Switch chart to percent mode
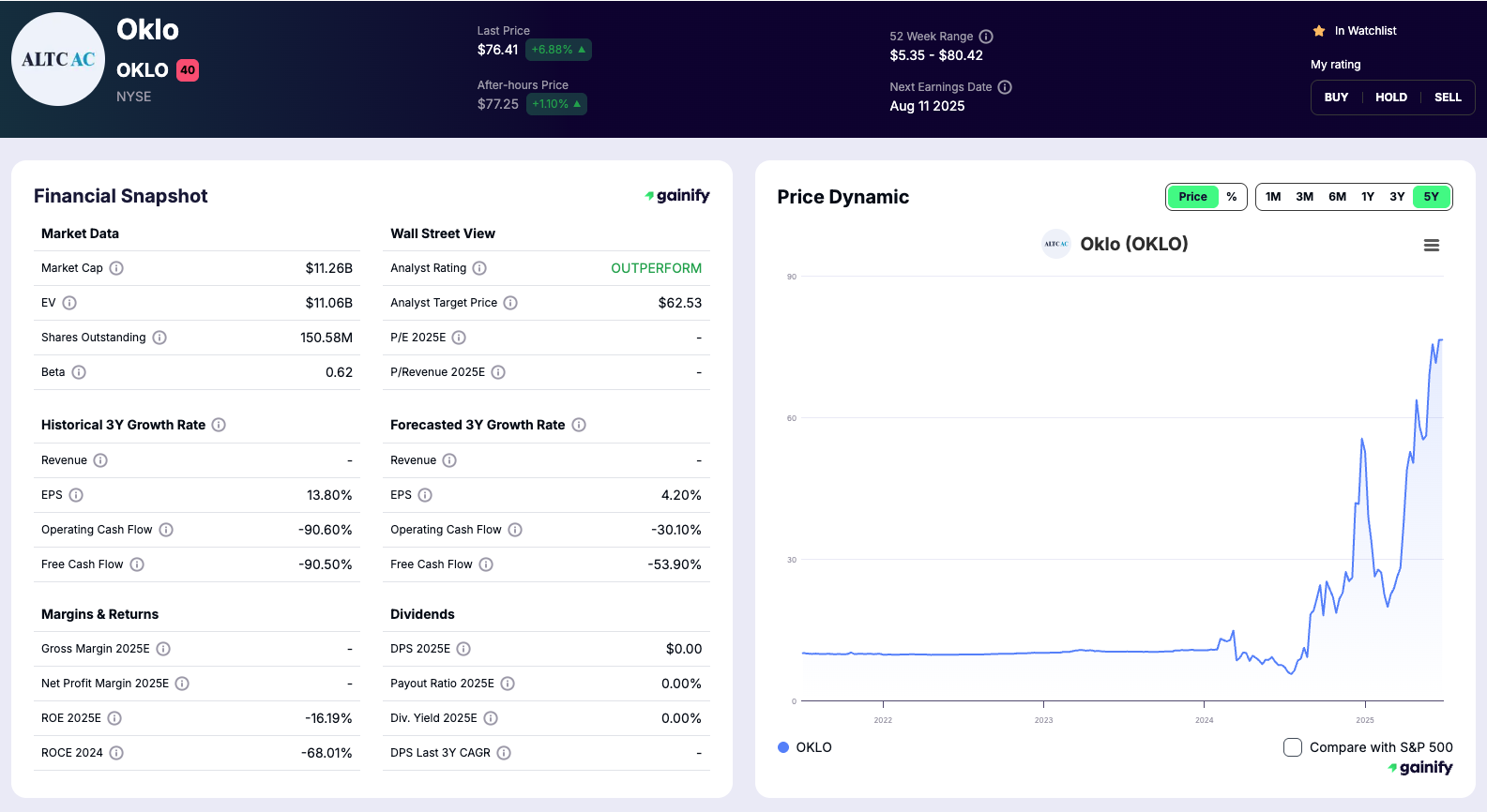The height and width of the screenshot is (812, 1487). 1232,197
